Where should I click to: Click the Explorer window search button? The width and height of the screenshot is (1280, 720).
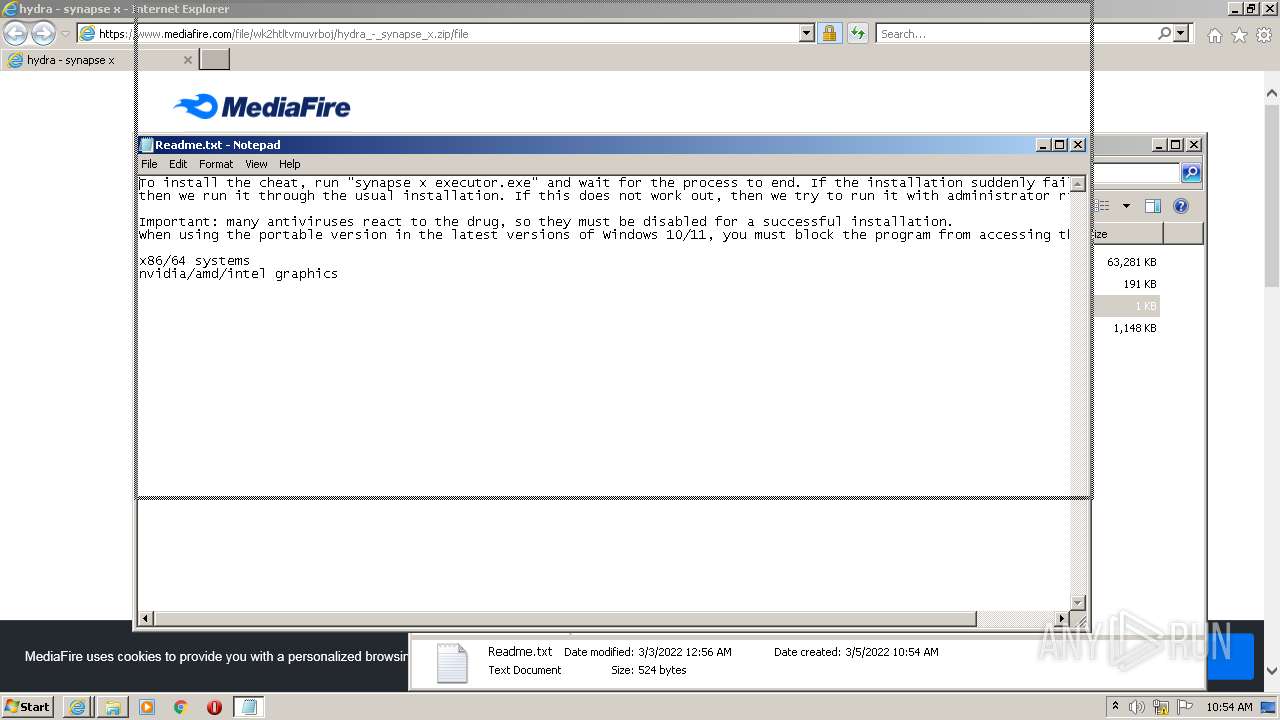pyautogui.click(x=1190, y=173)
